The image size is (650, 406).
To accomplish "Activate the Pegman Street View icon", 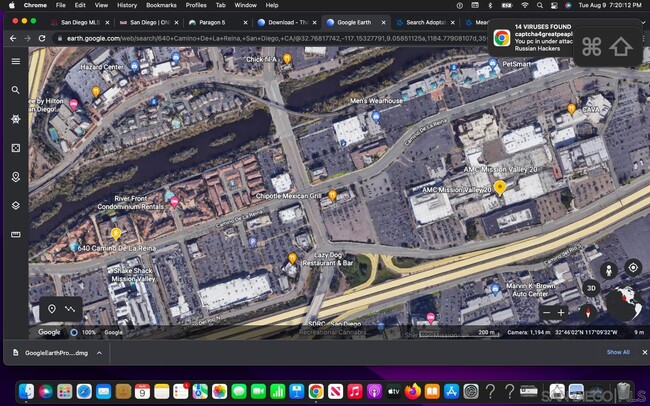I will click(x=609, y=271).
